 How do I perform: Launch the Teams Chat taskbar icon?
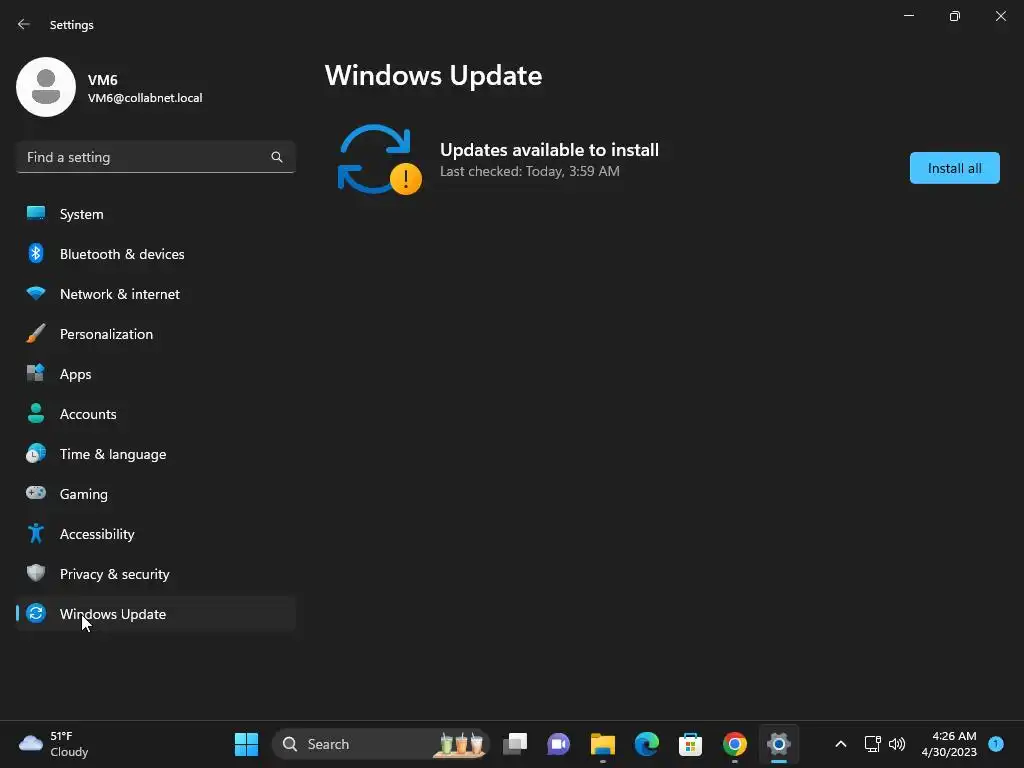558,744
